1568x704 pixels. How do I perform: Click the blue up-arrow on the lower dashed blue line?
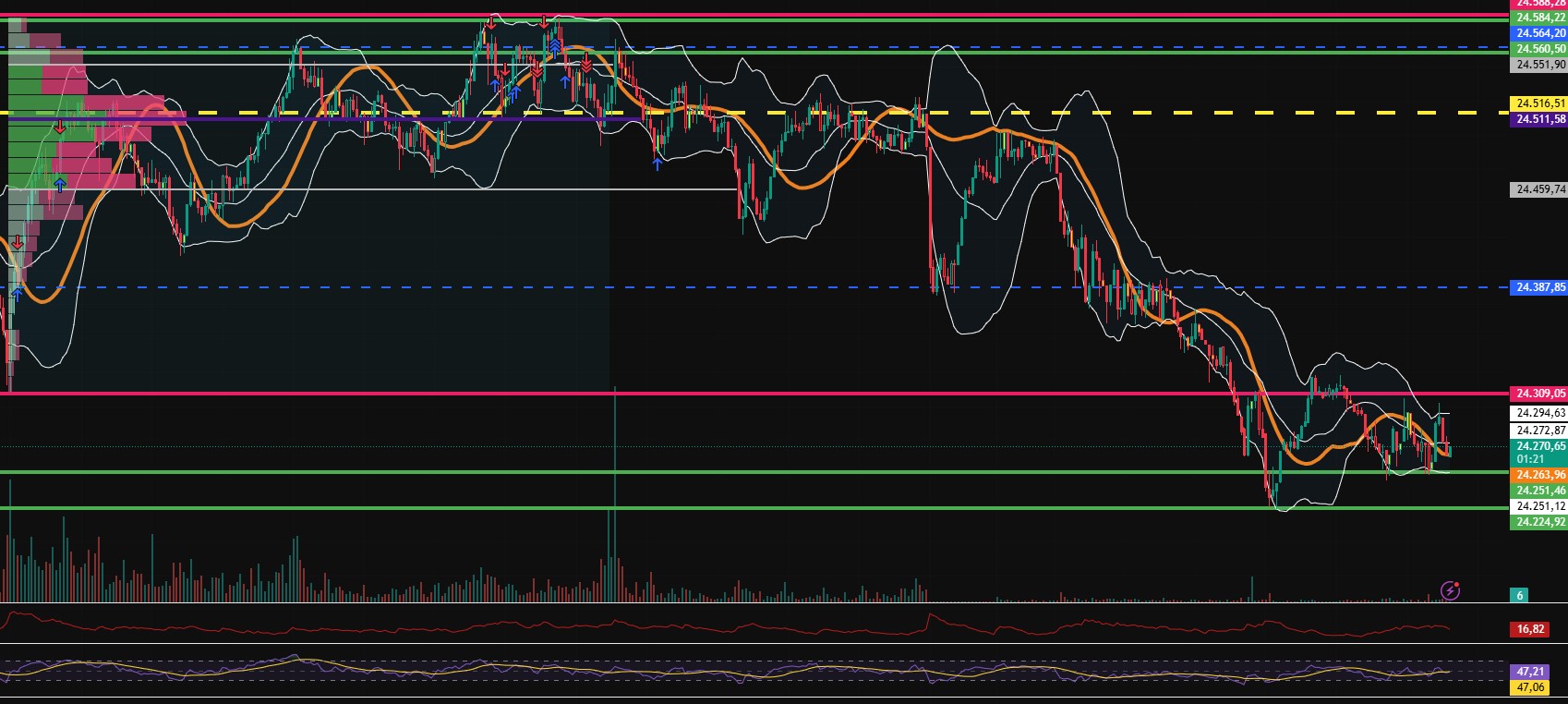tap(16, 294)
